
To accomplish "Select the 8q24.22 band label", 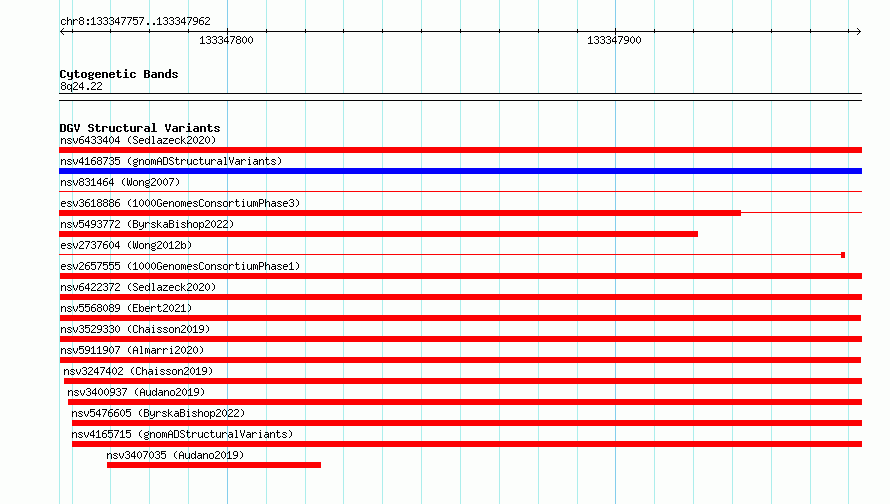I will pyautogui.click(x=81, y=86).
